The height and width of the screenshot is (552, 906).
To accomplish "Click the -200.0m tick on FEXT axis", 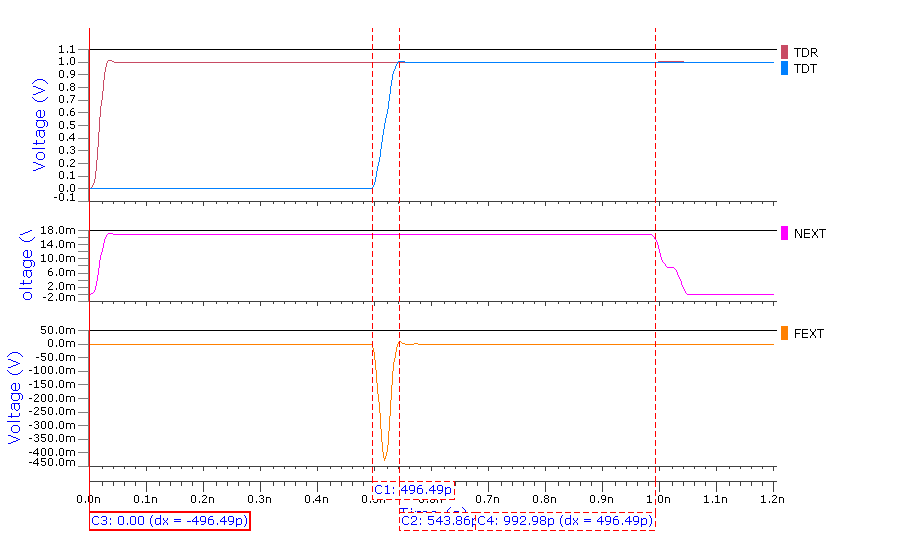I will pos(52,398).
